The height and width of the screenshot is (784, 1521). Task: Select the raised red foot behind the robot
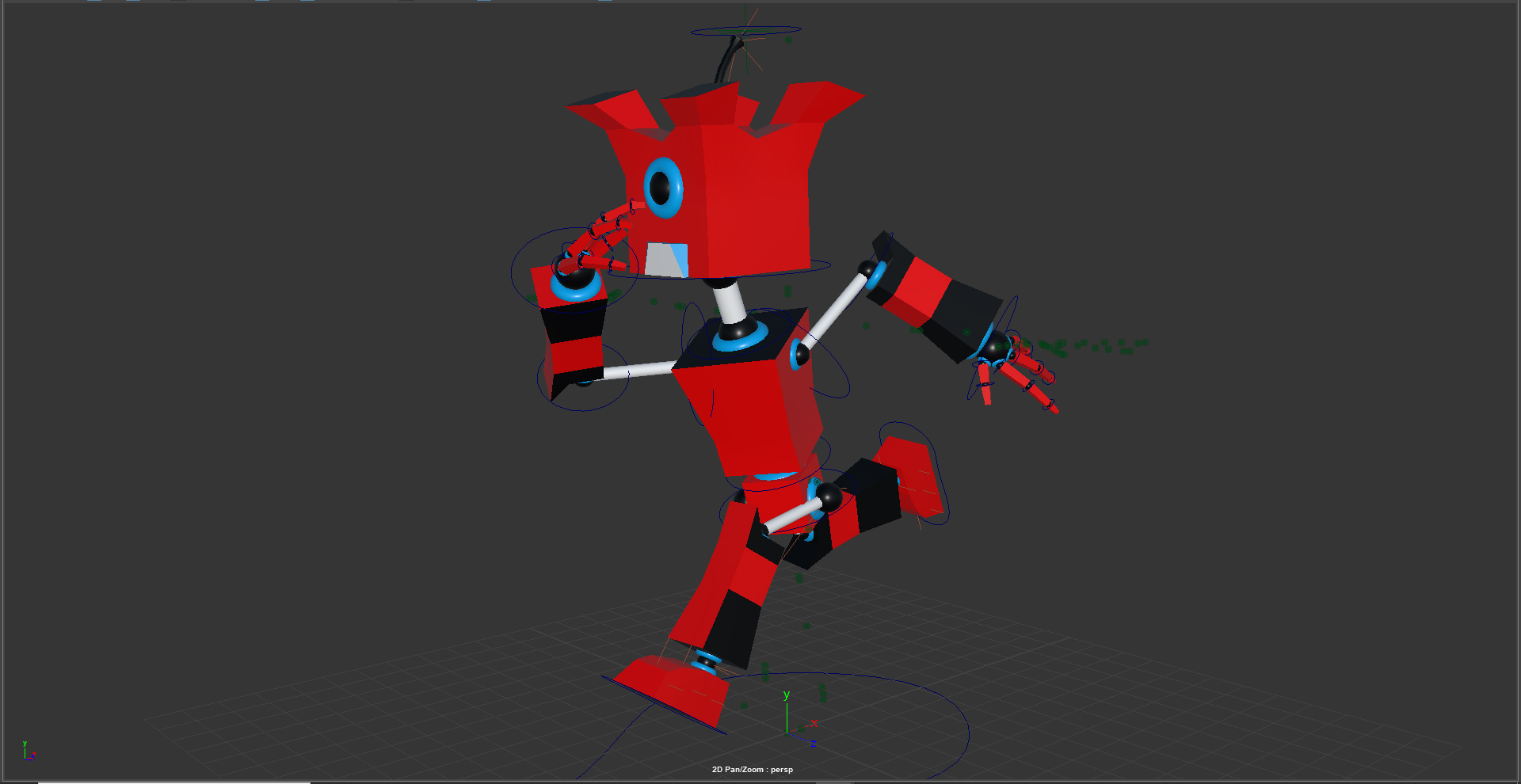(915, 475)
